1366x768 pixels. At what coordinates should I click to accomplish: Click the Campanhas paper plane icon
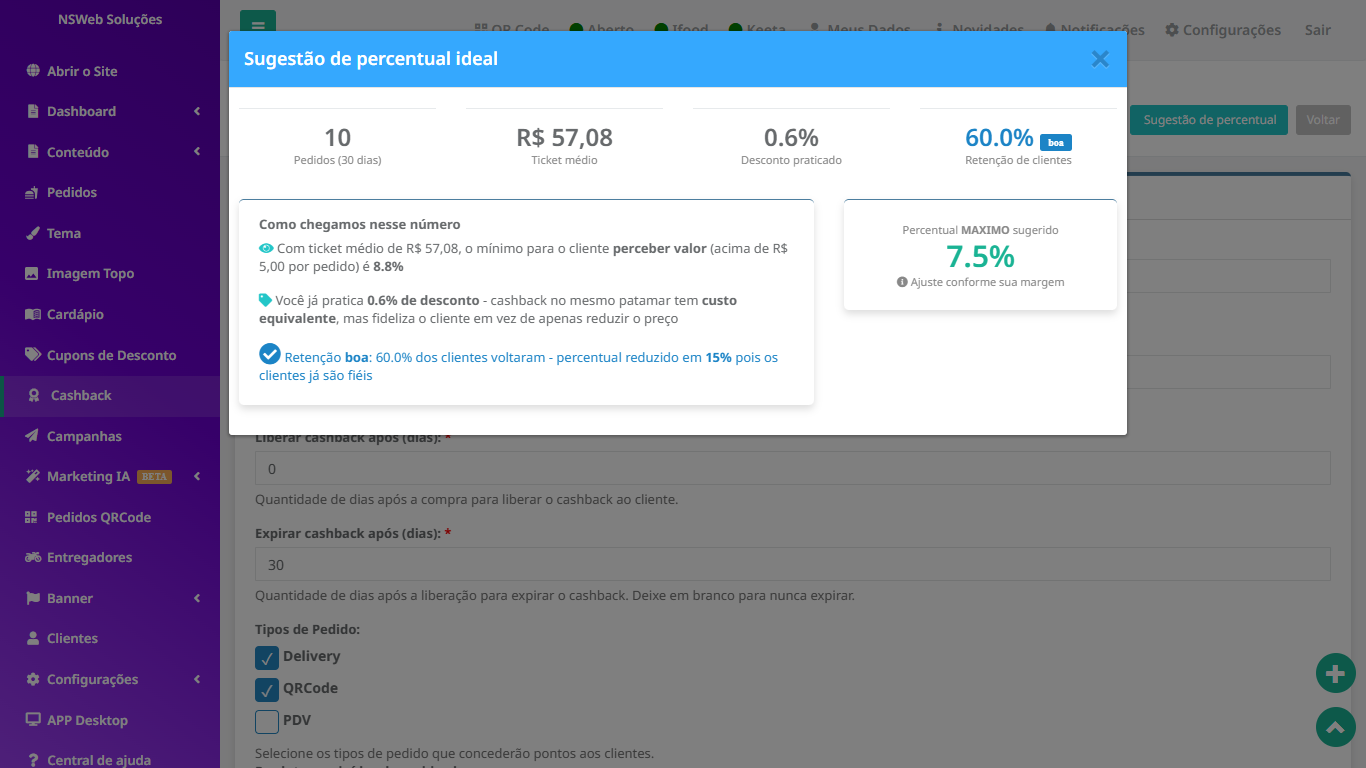32,436
